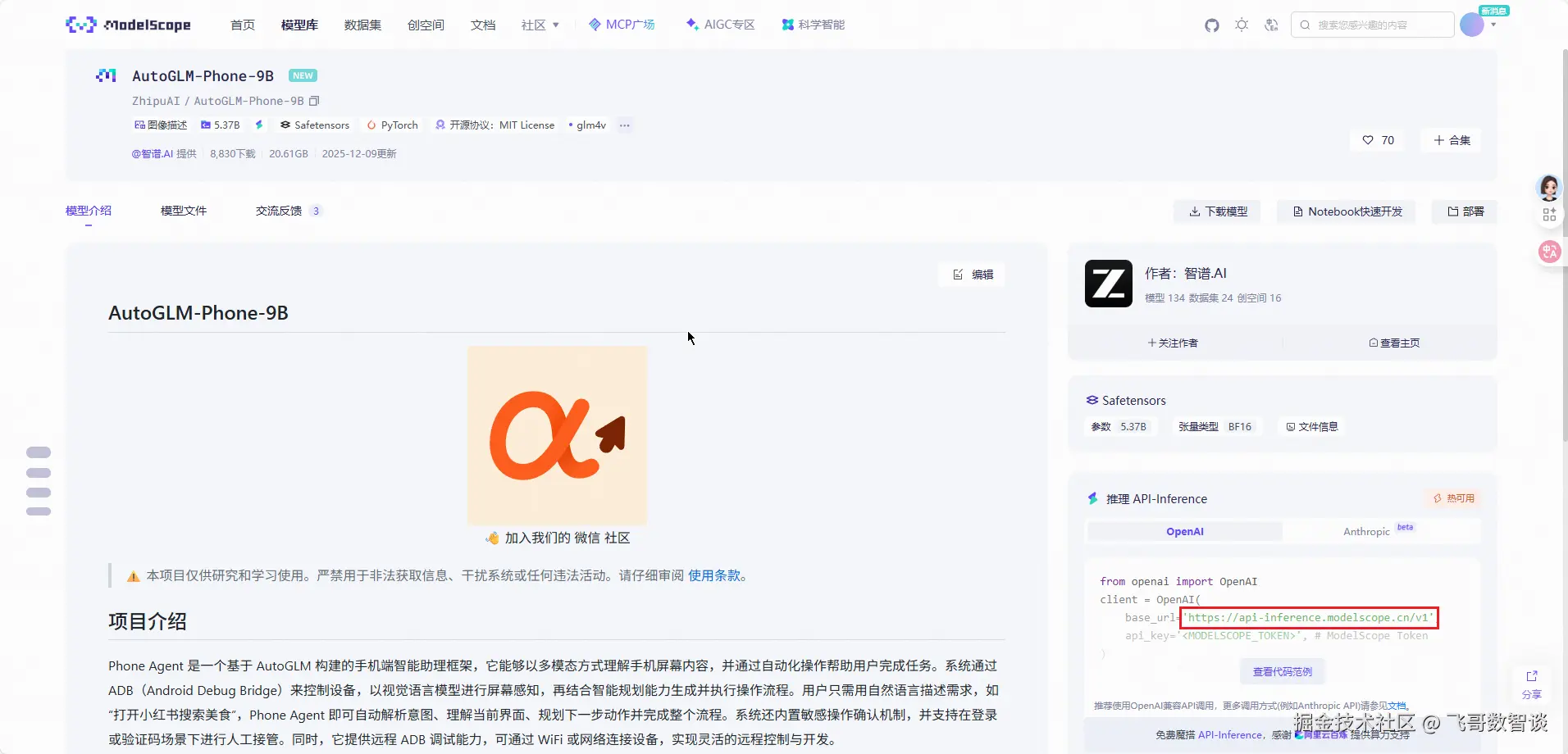1568x754 pixels.
Task: Click the 智谱.AI author Z logo
Action: pos(1109,284)
